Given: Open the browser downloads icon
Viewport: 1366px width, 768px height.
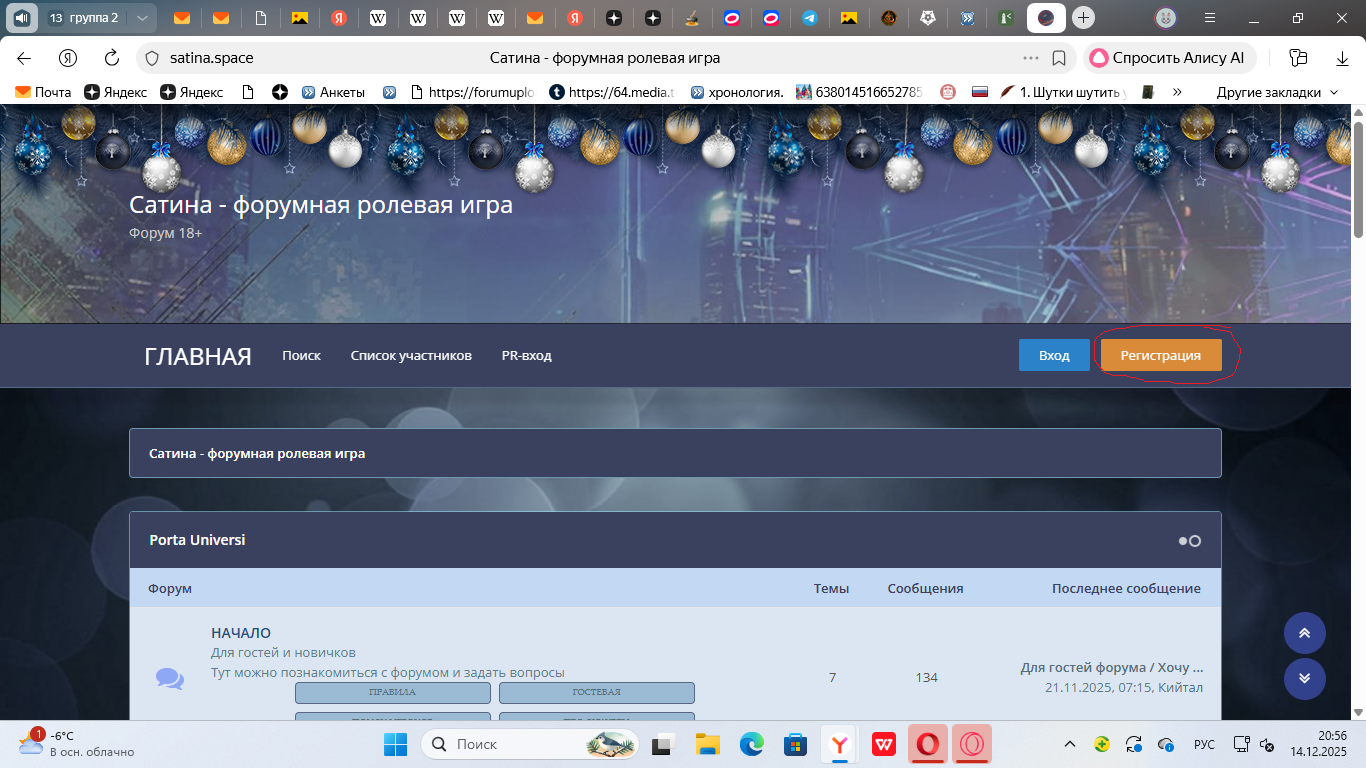Looking at the screenshot, I should 1342,58.
